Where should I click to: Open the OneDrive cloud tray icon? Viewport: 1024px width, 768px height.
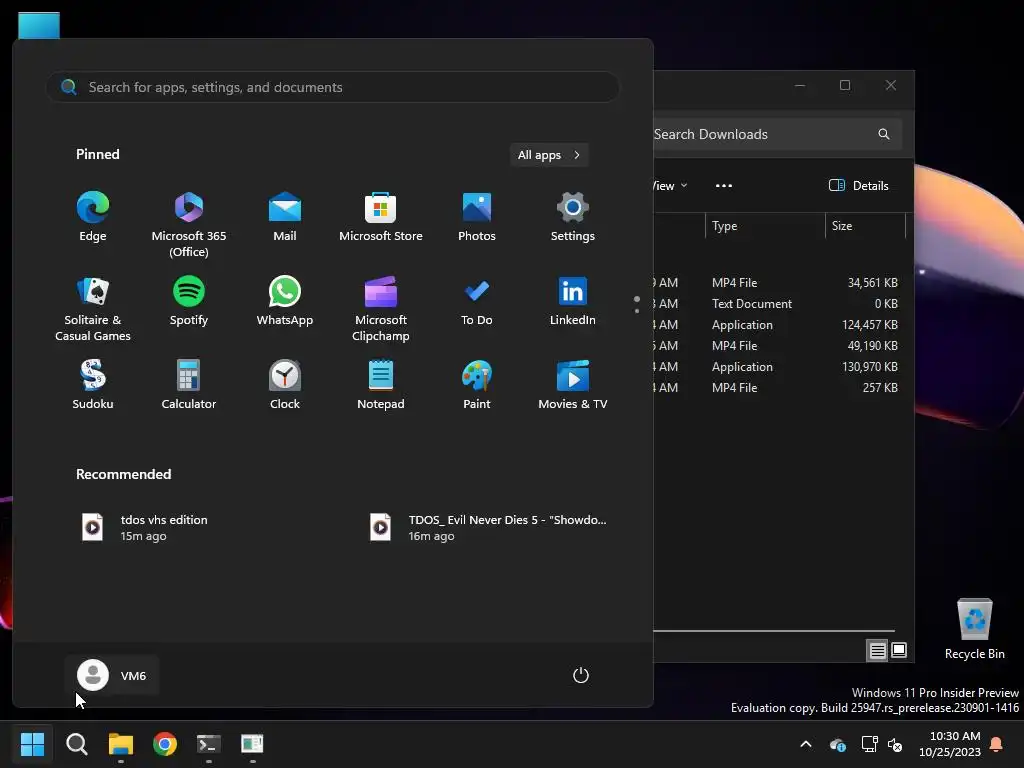[x=838, y=744]
